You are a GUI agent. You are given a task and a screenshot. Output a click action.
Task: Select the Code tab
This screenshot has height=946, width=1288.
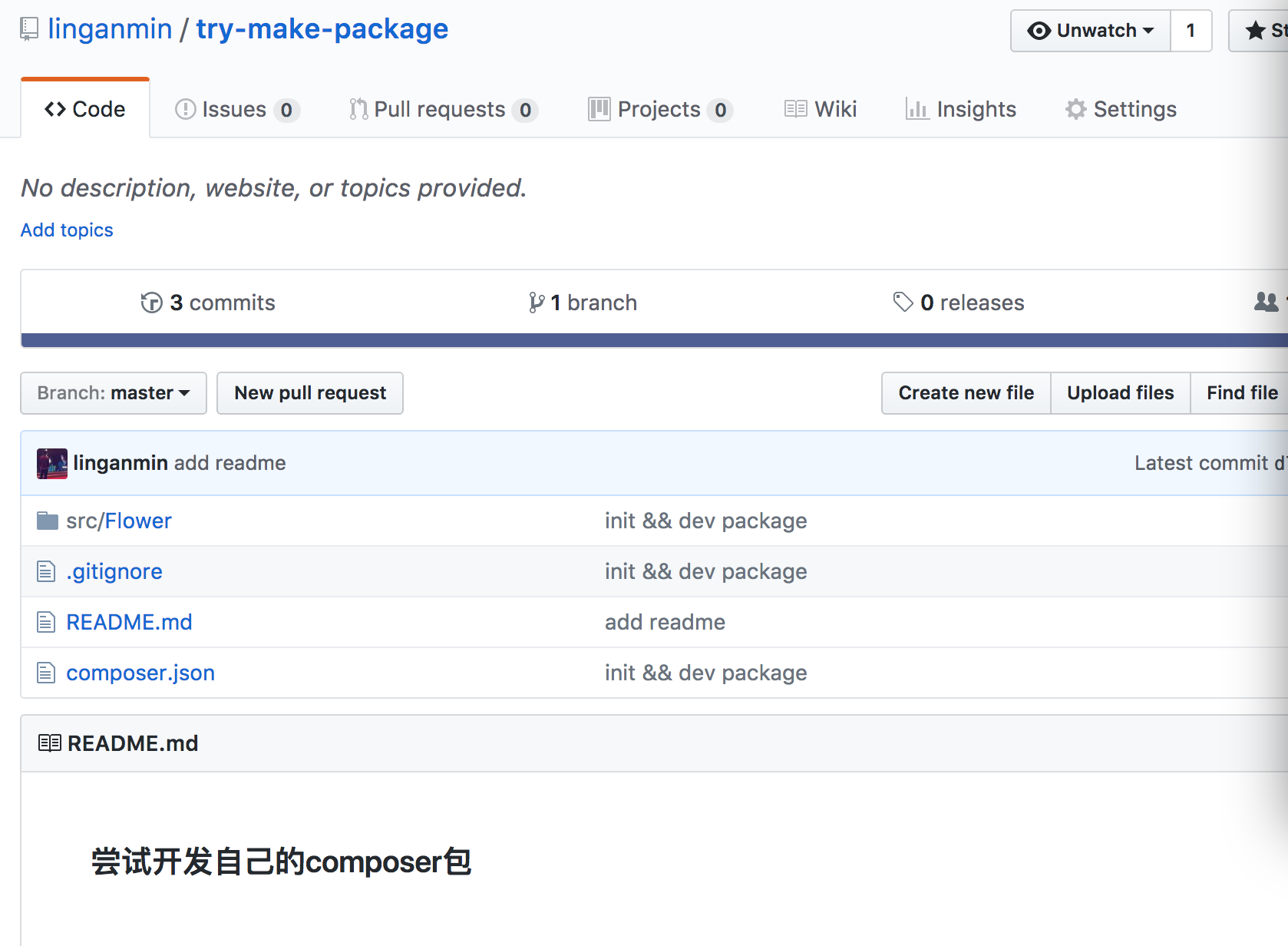pos(85,109)
